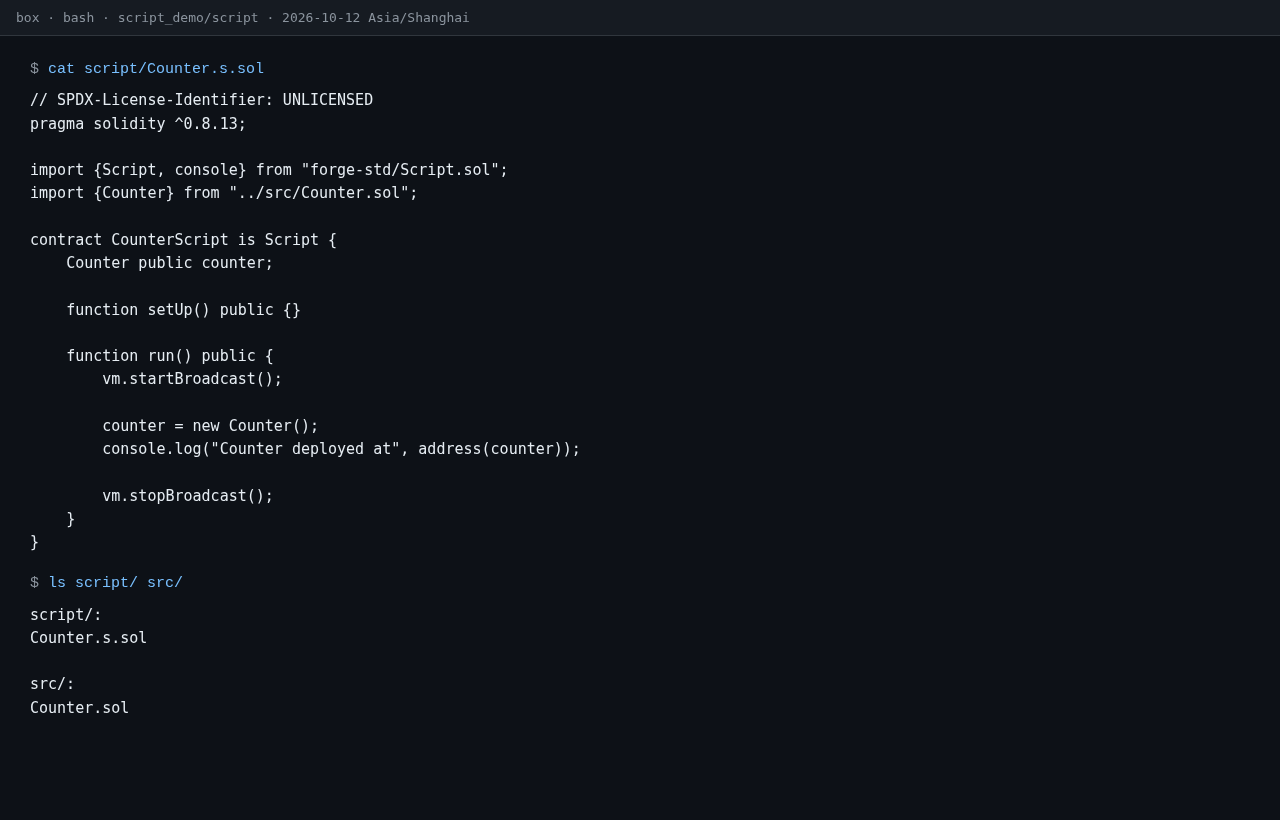1280x820 pixels.
Task: Click the 'function run() public {' line
Action: click(170, 356)
